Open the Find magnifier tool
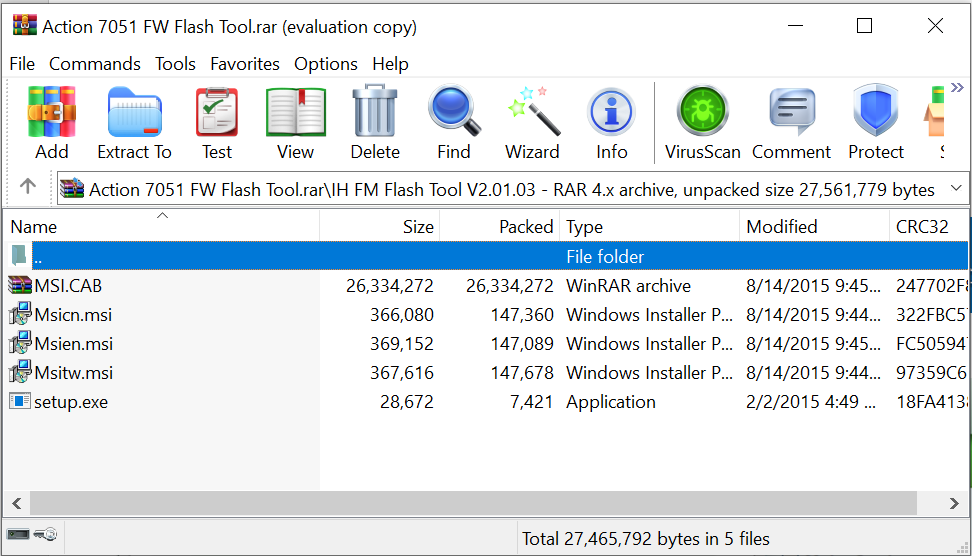This screenshot has height=556, width=972. click(x=454, y=123)
